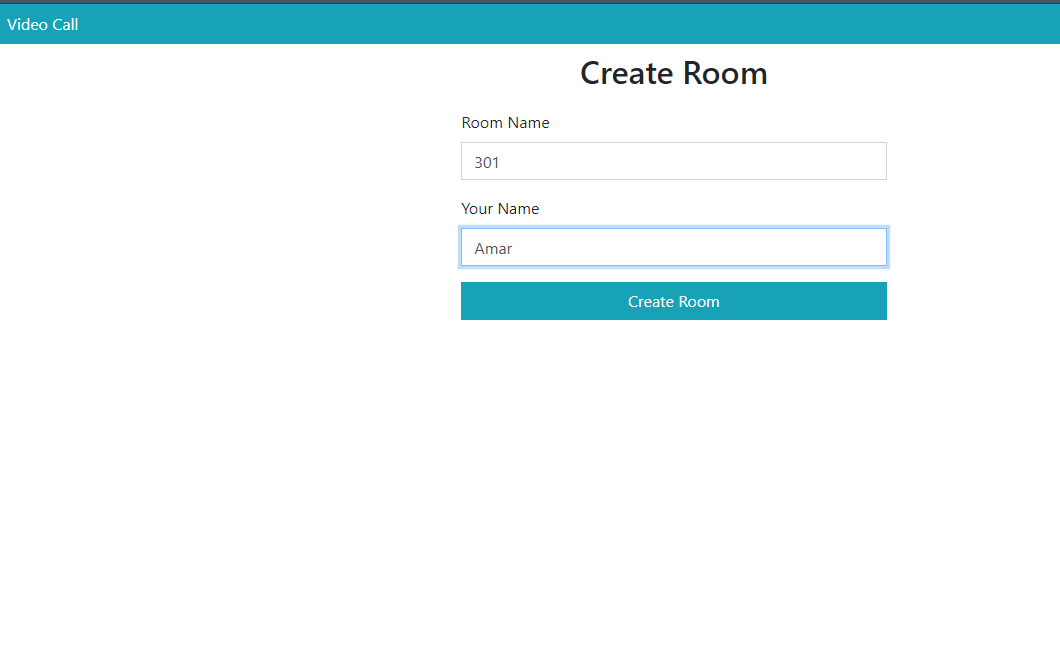The height and width of the screenshot is (651, 1060).
Task: Click blank white space below the form
Action: click(x=673, y=480)
